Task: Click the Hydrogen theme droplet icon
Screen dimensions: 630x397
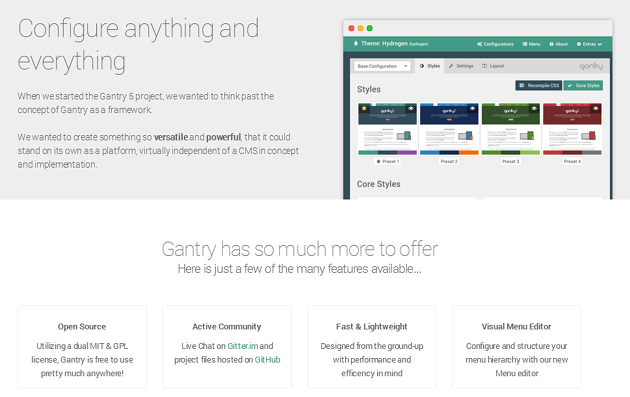Action: [x=356, y=43]
